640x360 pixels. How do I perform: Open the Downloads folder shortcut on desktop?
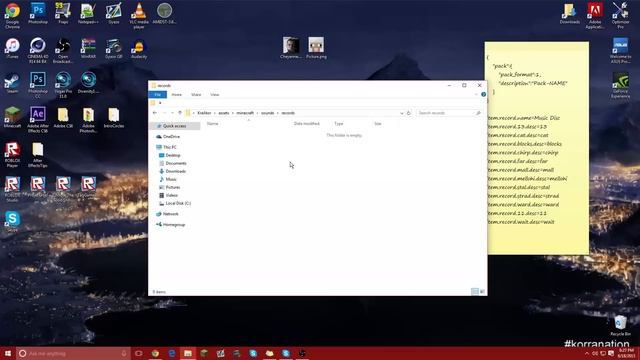pyautogui.click(x=570, y=13)
